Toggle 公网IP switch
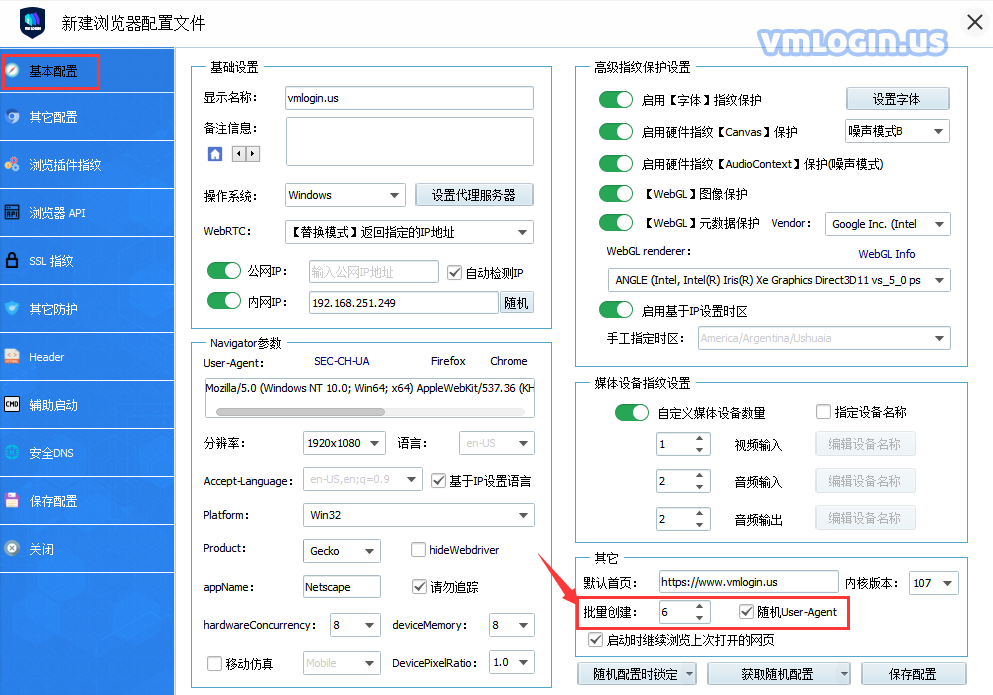 click(x=224, y=271)
